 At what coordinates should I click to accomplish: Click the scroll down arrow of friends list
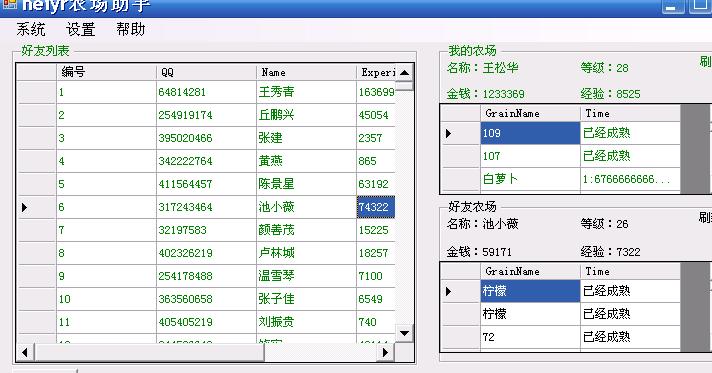point(404,333)
